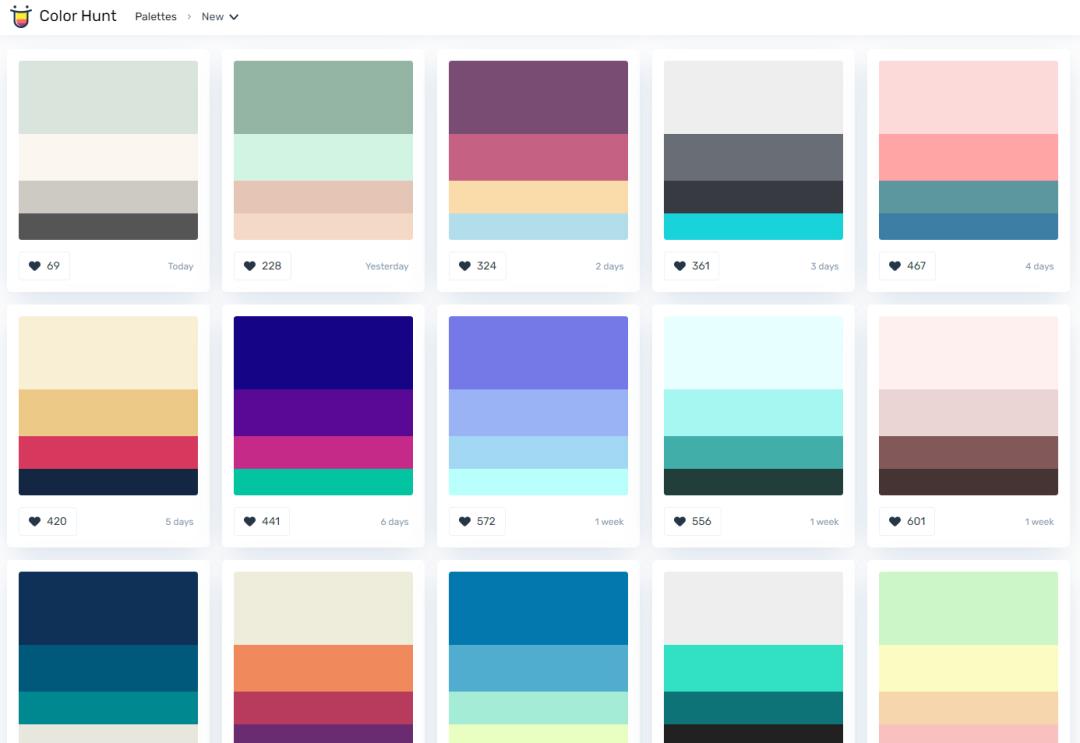Click the Color Hunt title text
The width and height of the screenshot is (1080, 743).
click(78, 16)
